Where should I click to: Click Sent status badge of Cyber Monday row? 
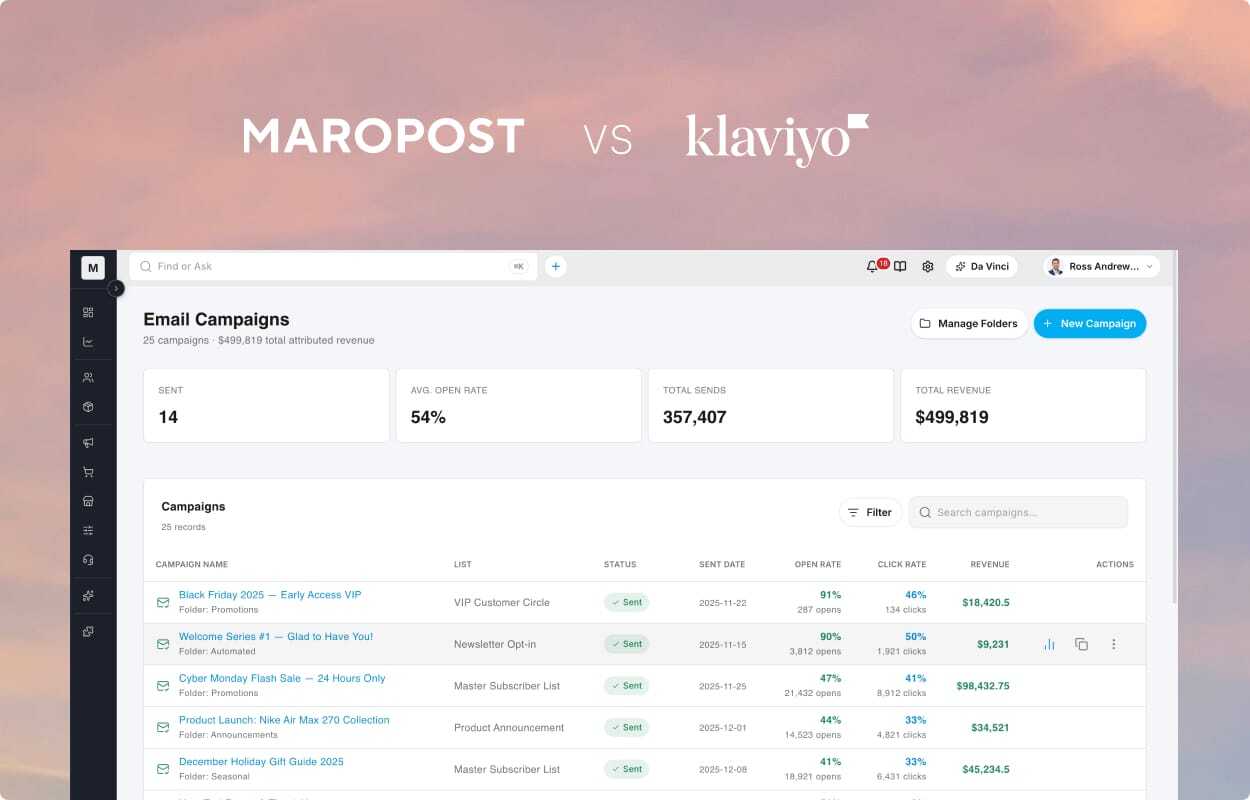[626, 686]
